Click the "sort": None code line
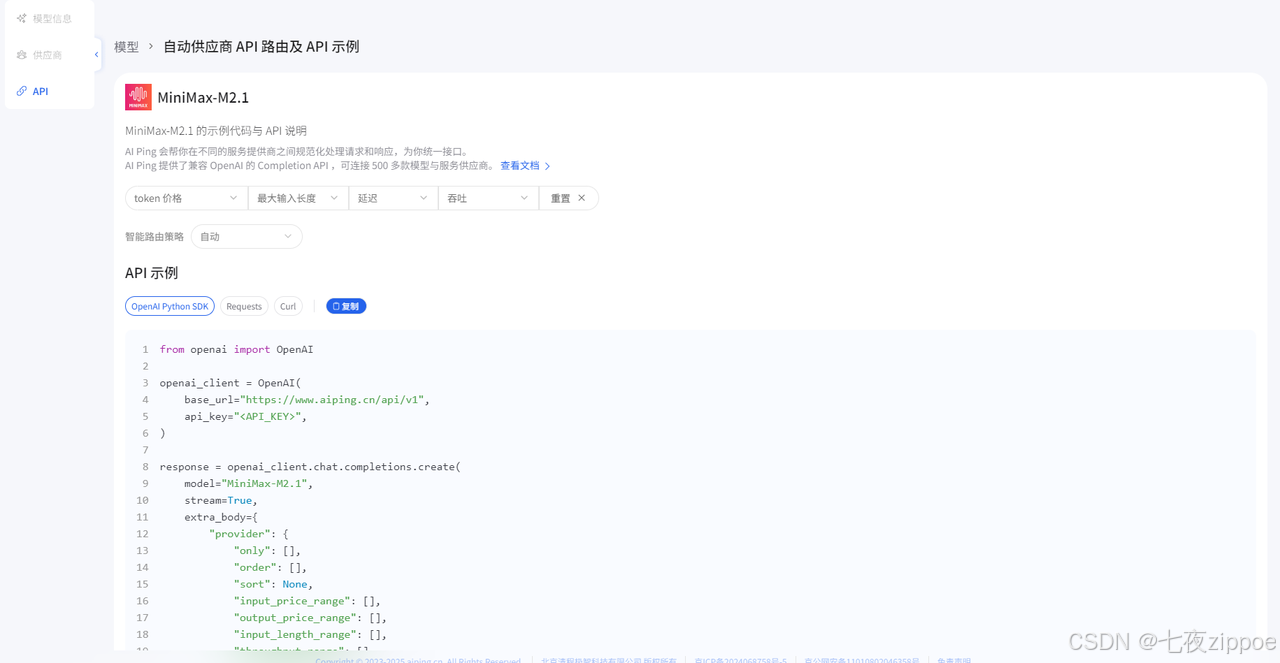Screen dimensions: 1280x663 pyautogui.click(x=273, y=584)
